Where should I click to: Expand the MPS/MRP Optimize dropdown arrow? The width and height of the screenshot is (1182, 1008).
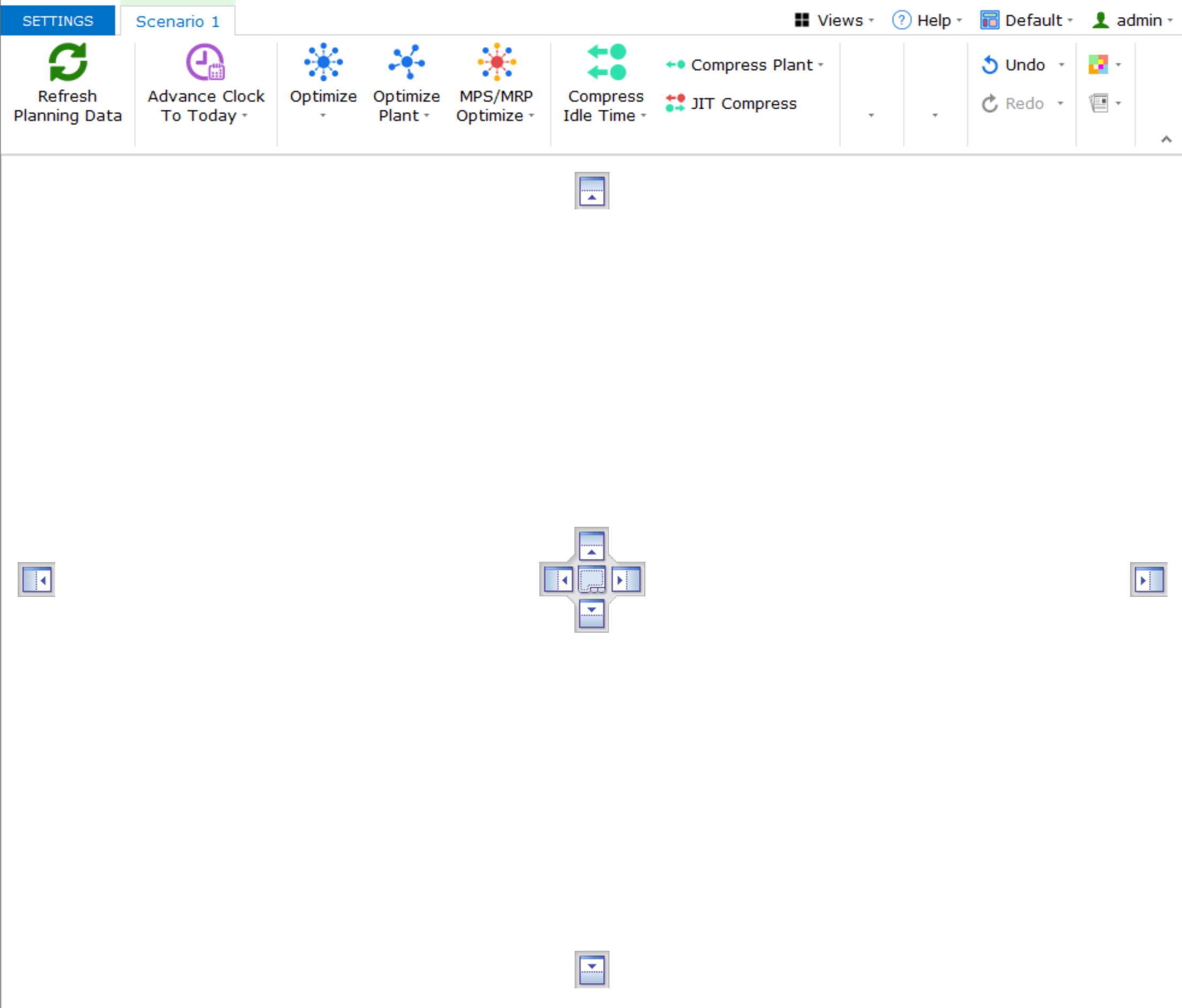tap(532, 116)
